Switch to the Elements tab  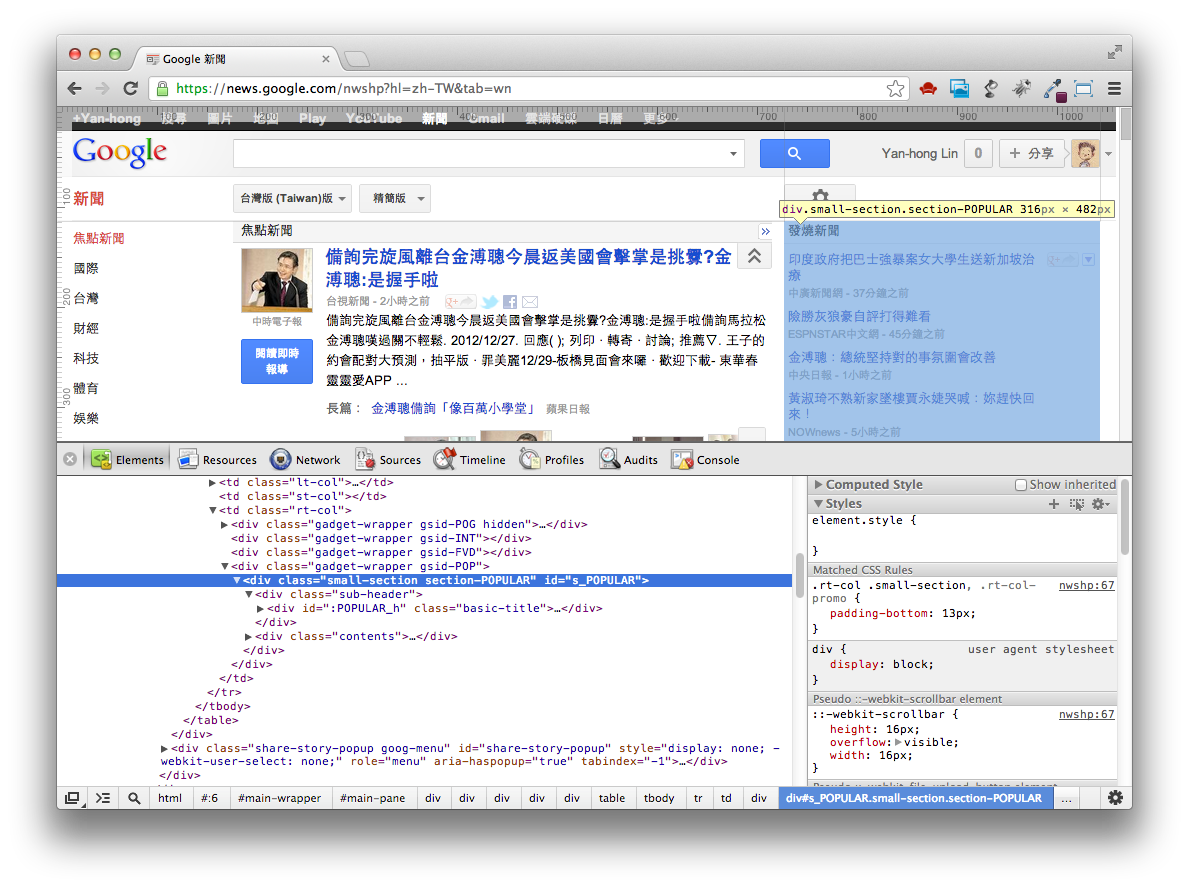click(x=127, y=460)
